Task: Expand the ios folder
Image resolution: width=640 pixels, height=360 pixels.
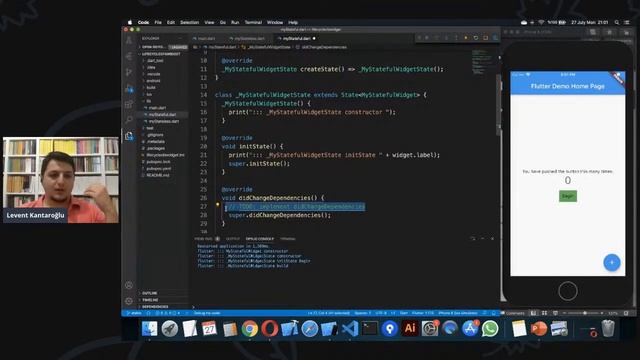Action: point(149,94)
